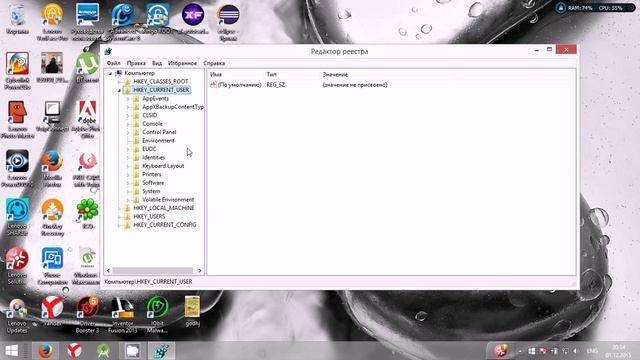Select the Компьютер root node
This screenshot has height=360, width=640.
point(139,73)
